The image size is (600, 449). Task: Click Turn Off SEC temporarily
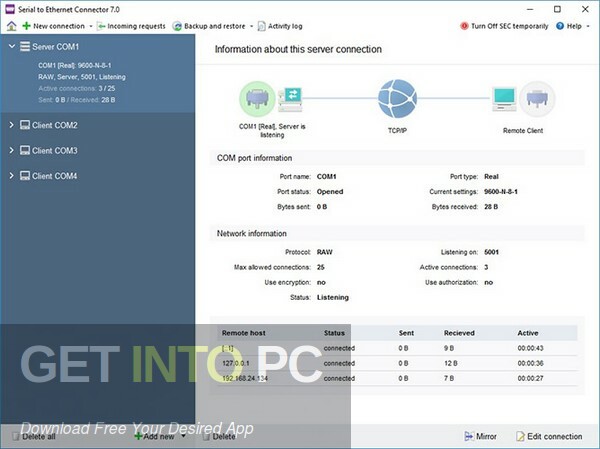[x=504, y=26]
